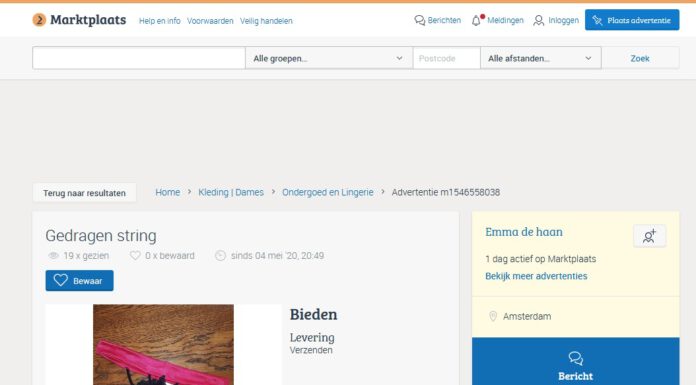Click heart icon beside 0 x bewaard
This screenshot has width=696, height=385.
(135, 255)
